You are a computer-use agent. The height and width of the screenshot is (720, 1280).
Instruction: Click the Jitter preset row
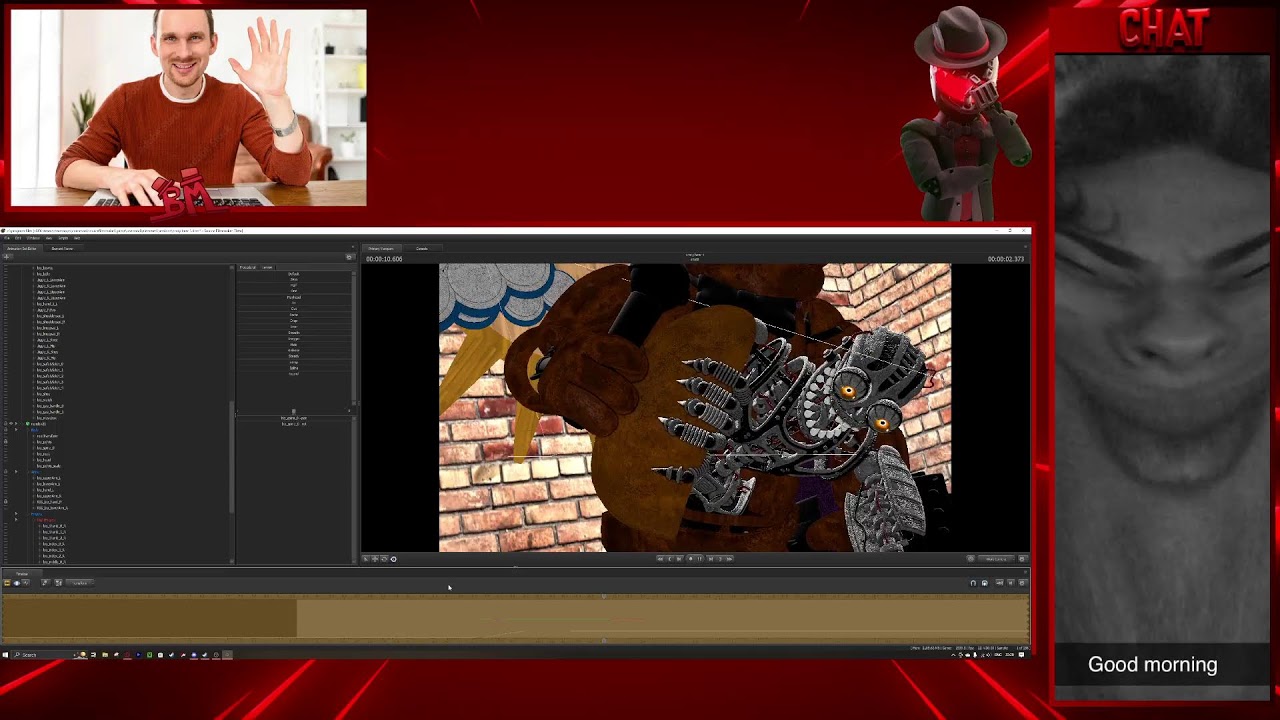coord(294,327)
